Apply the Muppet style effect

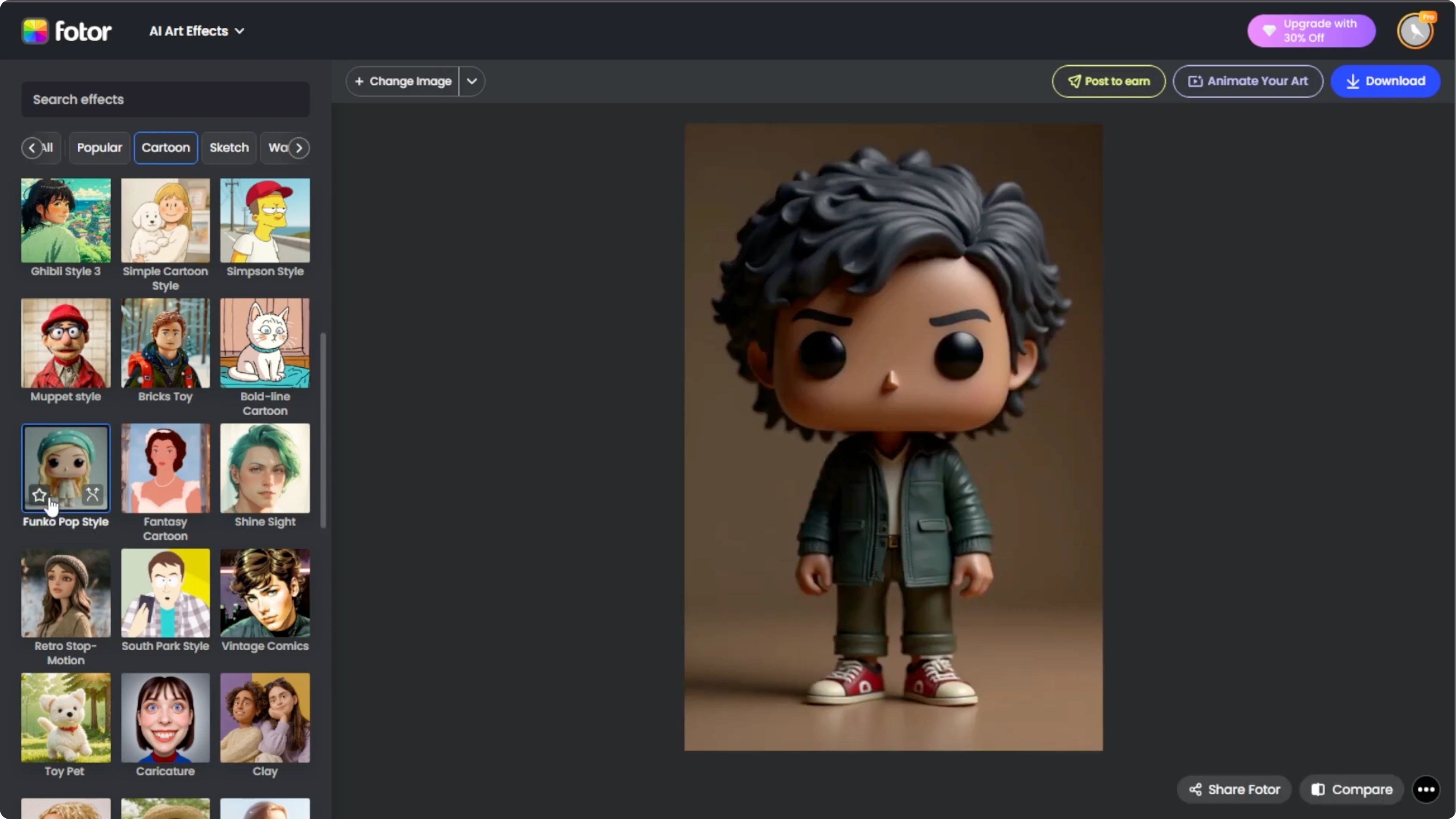(x=66, y=343)
